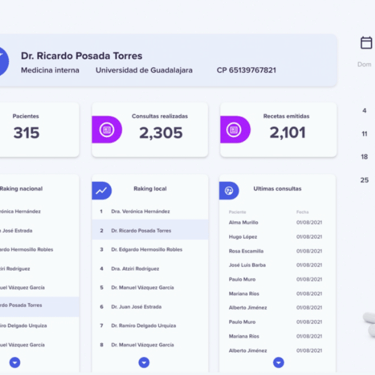Select Dra. Atziri Rodríguez in Raking local
This screenshot has width=375, height=375.
click(x=150, y=268)
